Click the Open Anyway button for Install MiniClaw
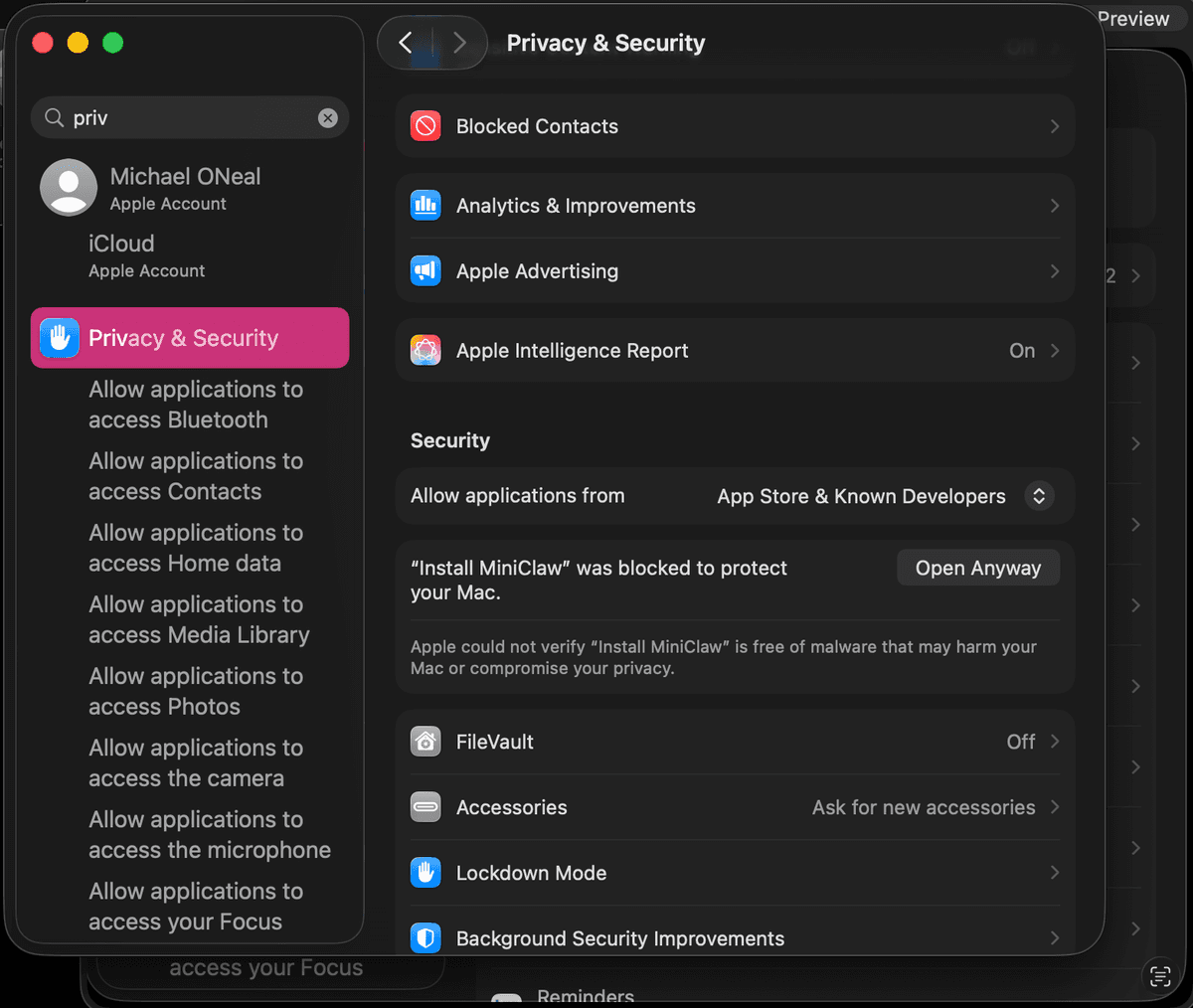Viewport: 1193px width, 1008px height. pyautogui.click(x=977, y=568)
